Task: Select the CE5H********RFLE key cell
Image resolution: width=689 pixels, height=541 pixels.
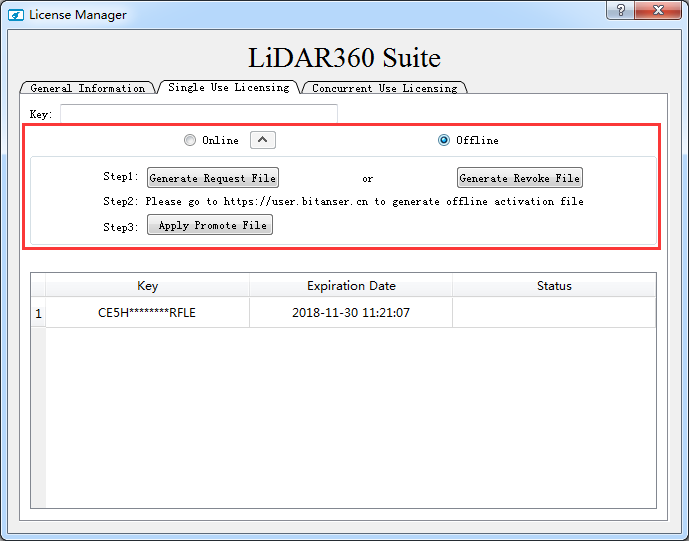Action: 147,313
